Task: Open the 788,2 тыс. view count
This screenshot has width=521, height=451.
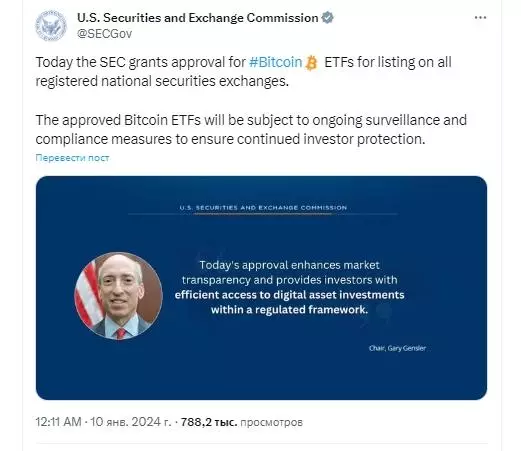Action: (x=209, y=422)
